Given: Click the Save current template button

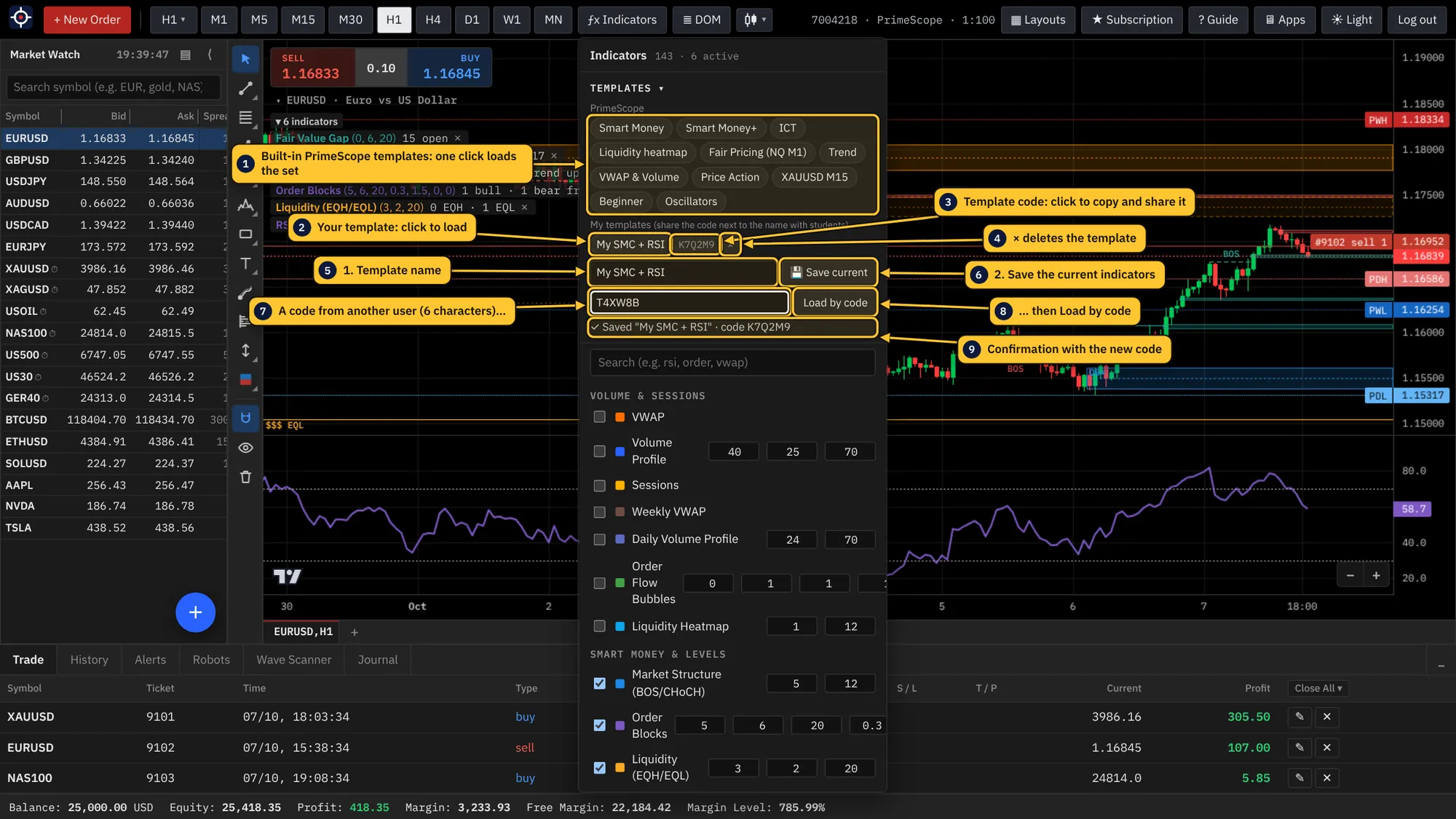Looking at the screenshot, I should 828,272.
